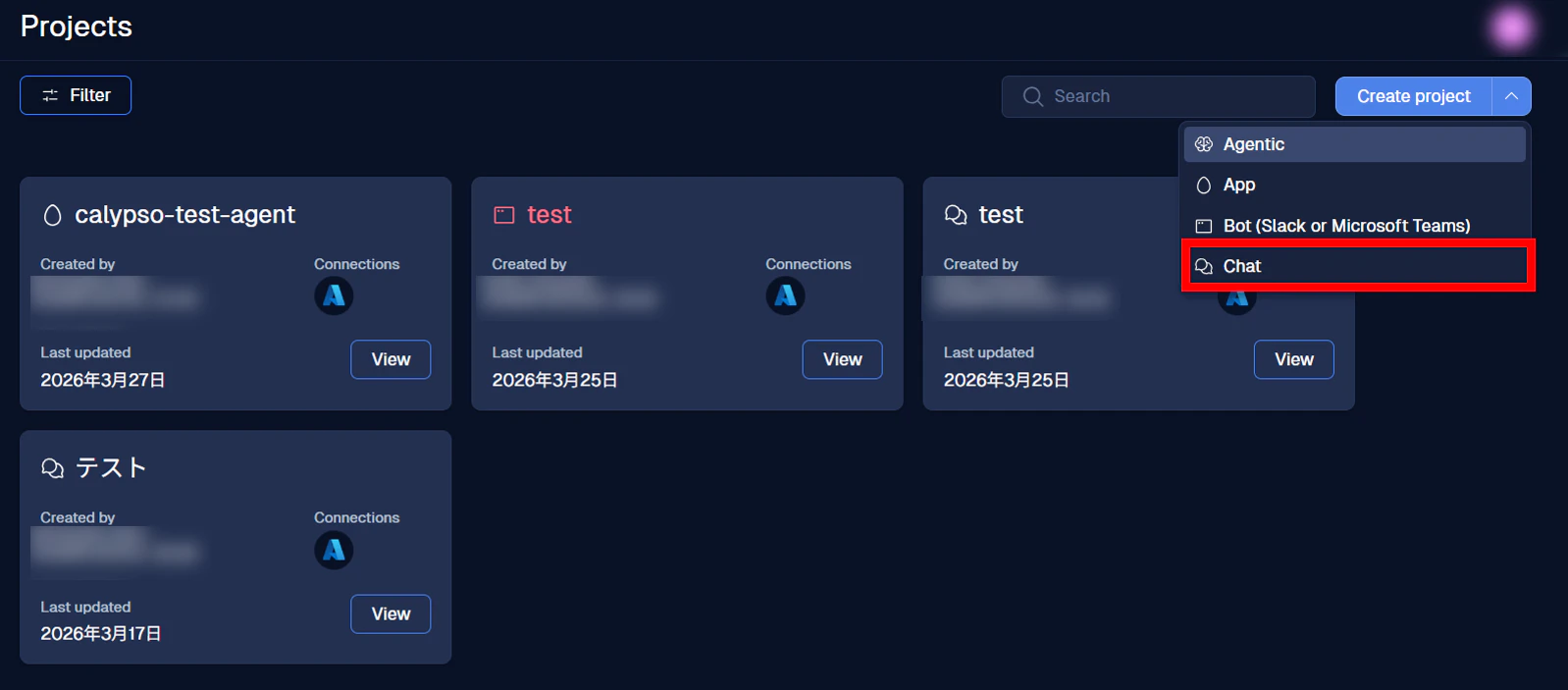Open the red test project title
Image resolution: width=1568 pixels, height=690 pixels.
pyautogui.click(x=549, y=214)
